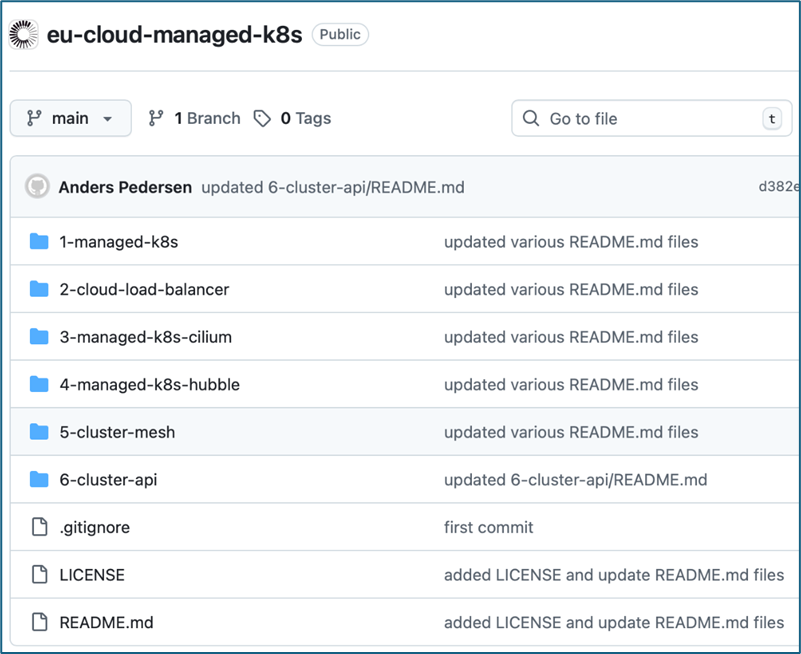Click the folder icon beside 3-managed-k8s-cilium
This screenshot has height=654, width=801.
[39, 336]
